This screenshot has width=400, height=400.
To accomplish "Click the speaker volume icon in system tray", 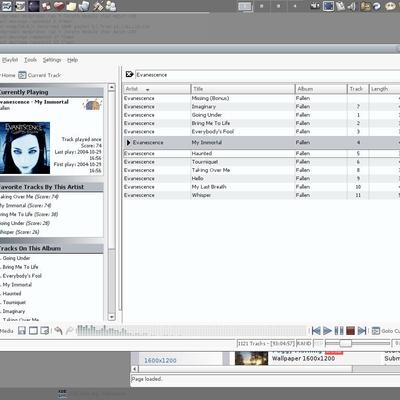I will click(x=352, y=6).
